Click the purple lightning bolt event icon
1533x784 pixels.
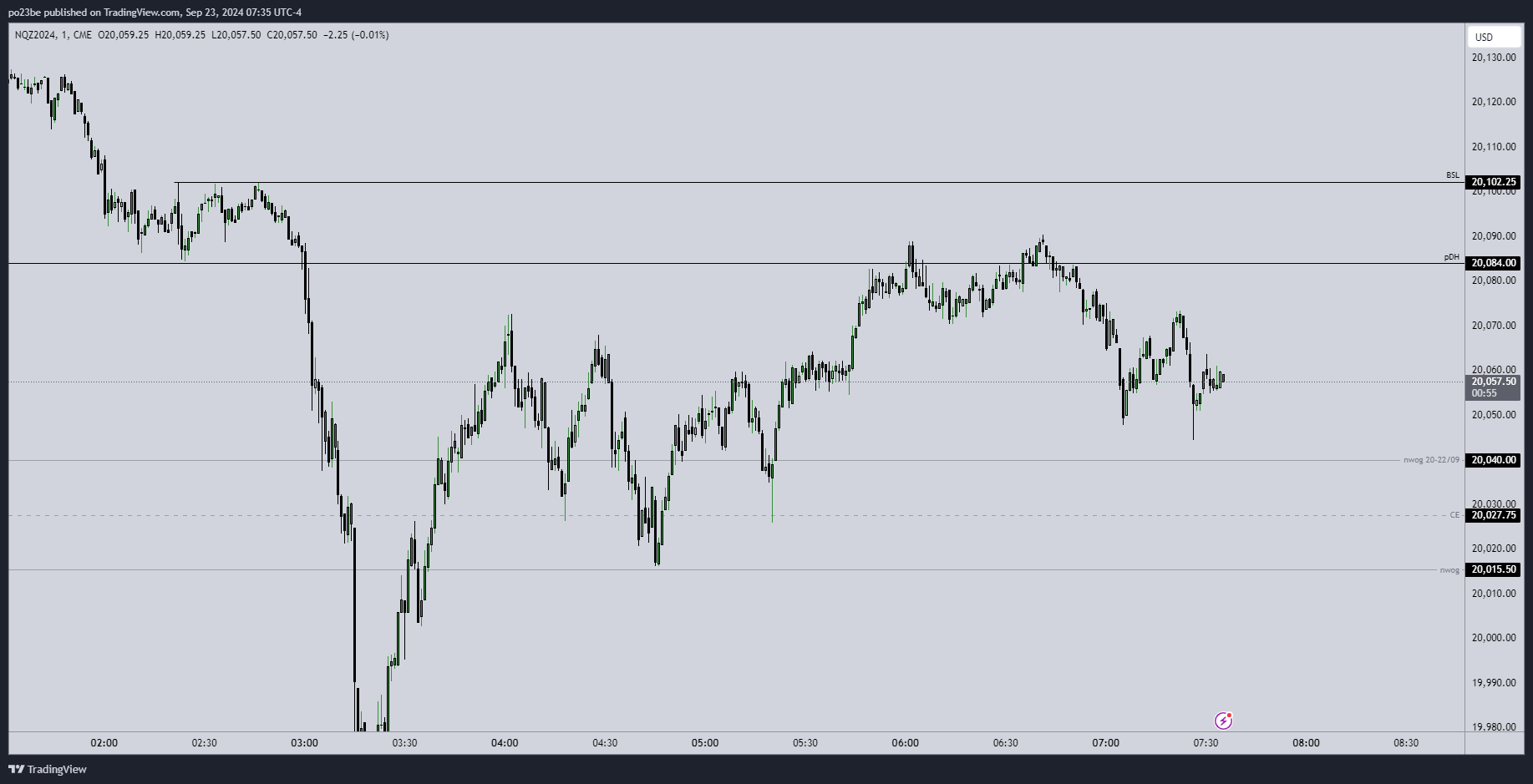[1223, 721]
